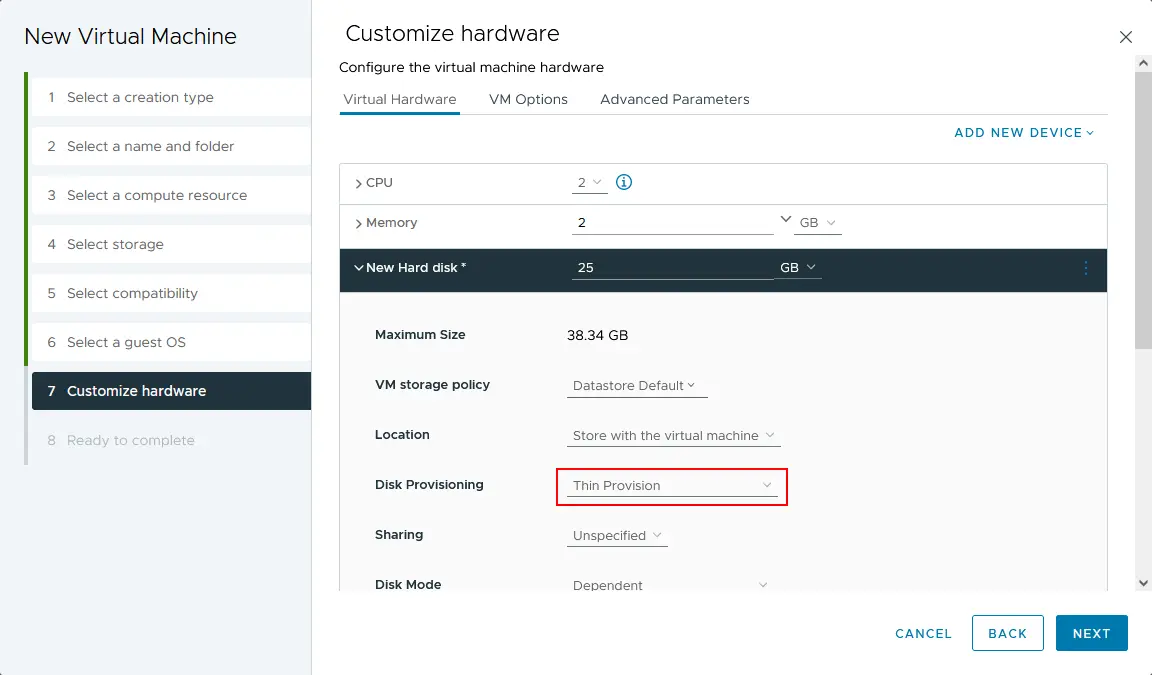Image resolution: width=1152 pixels, height=675 pixels.
Task: Click the scrollbar down arrow icon
Action: [x=1142, y=582]
